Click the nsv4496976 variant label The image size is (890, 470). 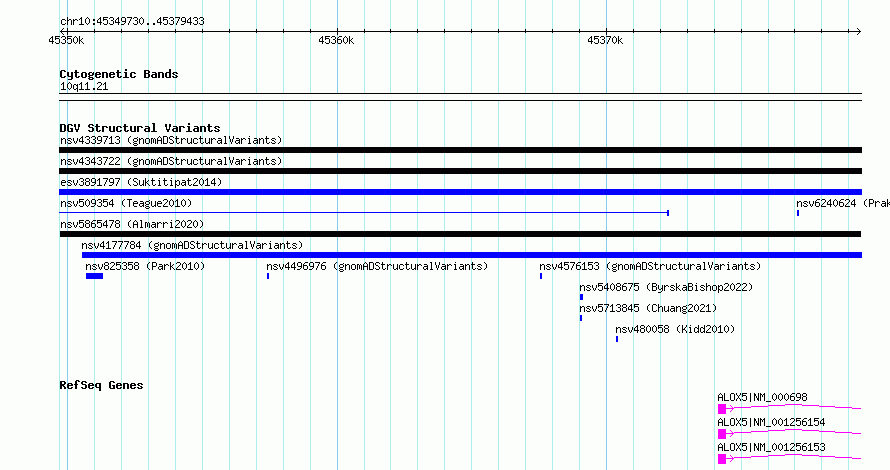[x=377, y=266]
